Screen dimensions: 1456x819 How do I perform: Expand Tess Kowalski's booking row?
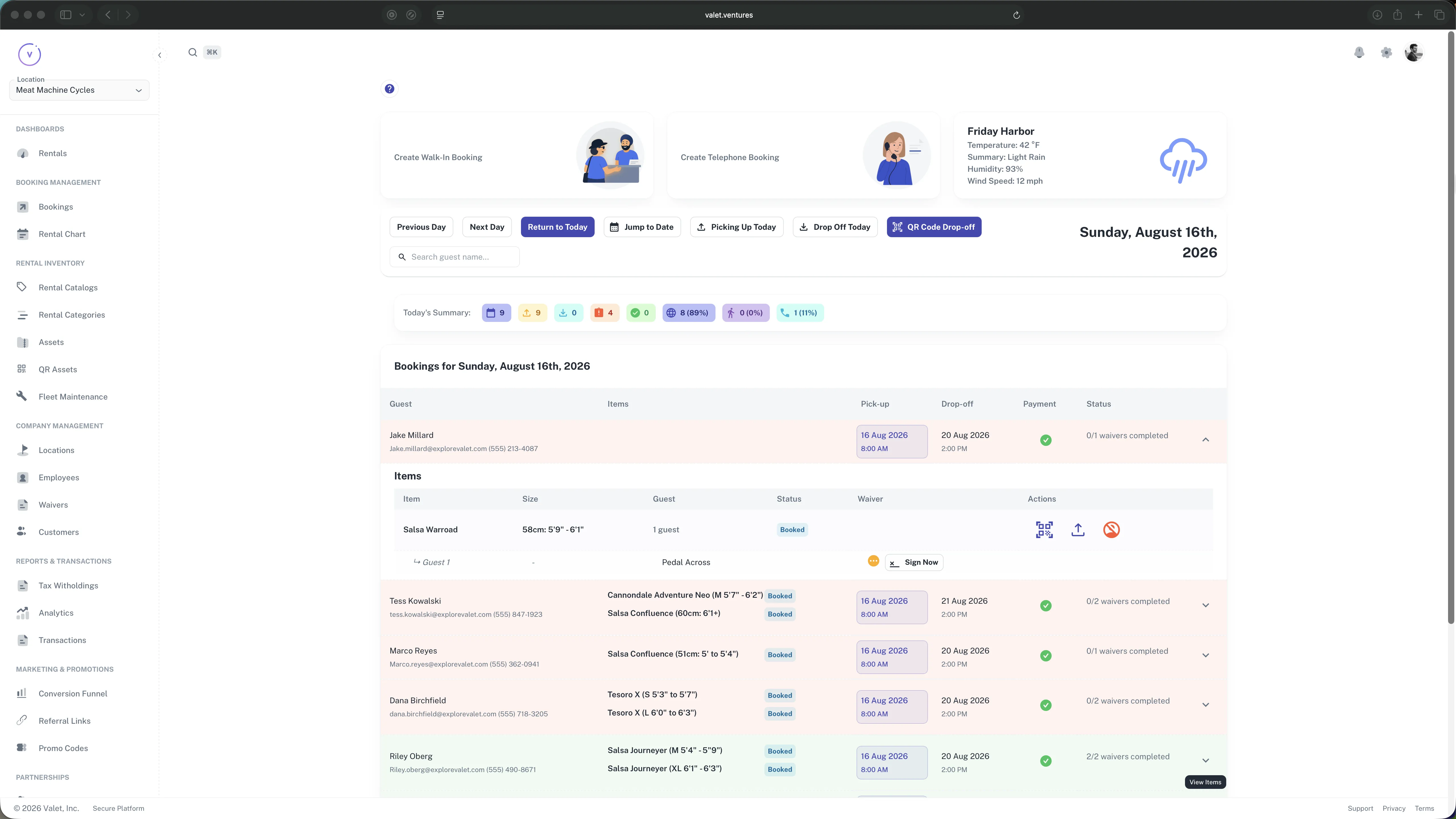(1205, 605)
